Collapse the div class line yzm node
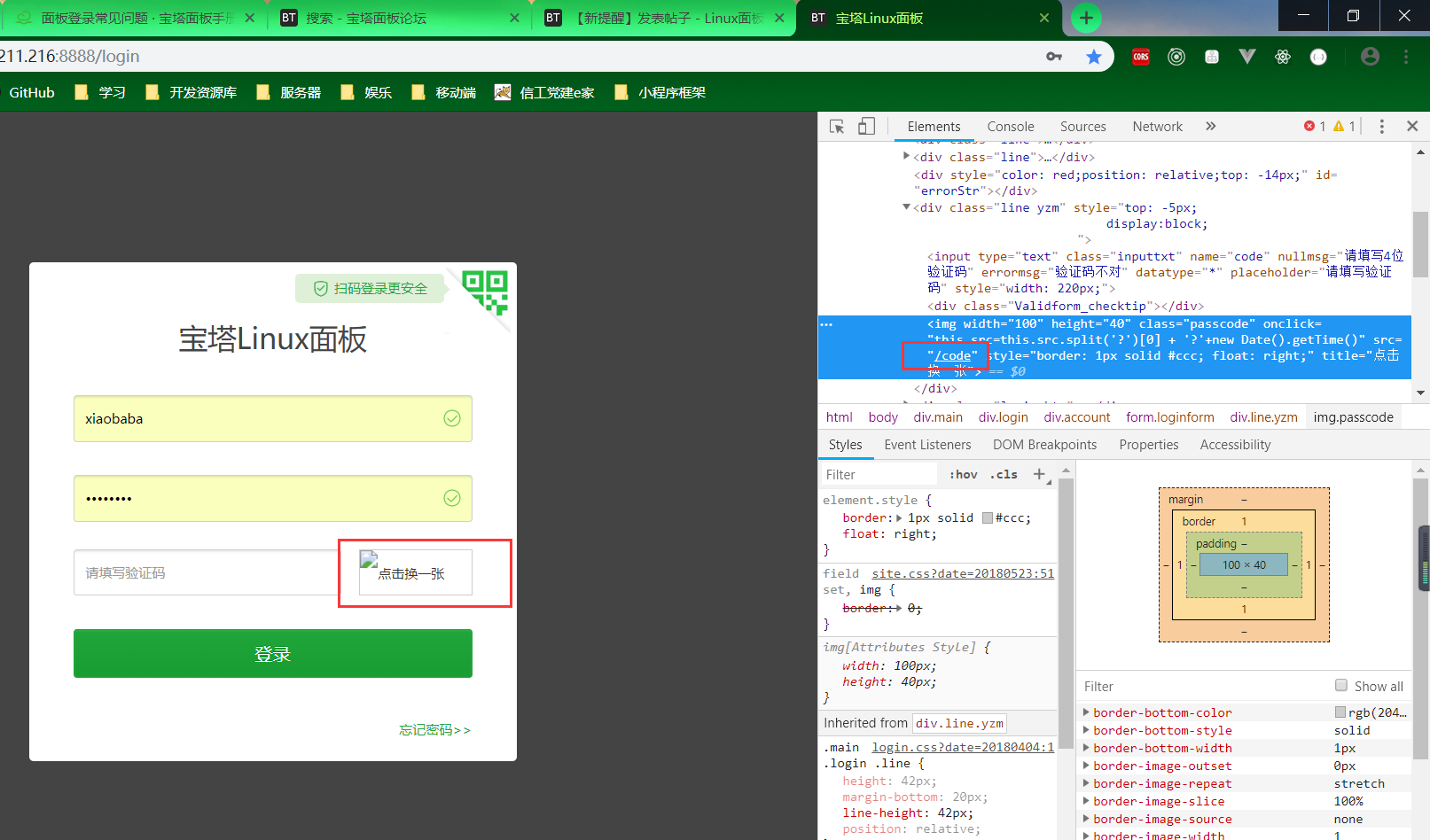This screenshot has height=840, width=1430. pyautogui.click(x=906, y=207)
